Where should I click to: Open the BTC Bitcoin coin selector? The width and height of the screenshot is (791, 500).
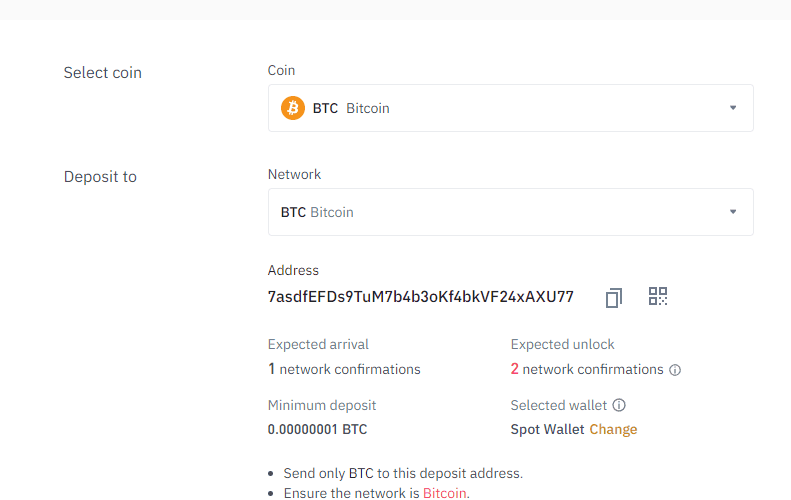click(511, 108)
